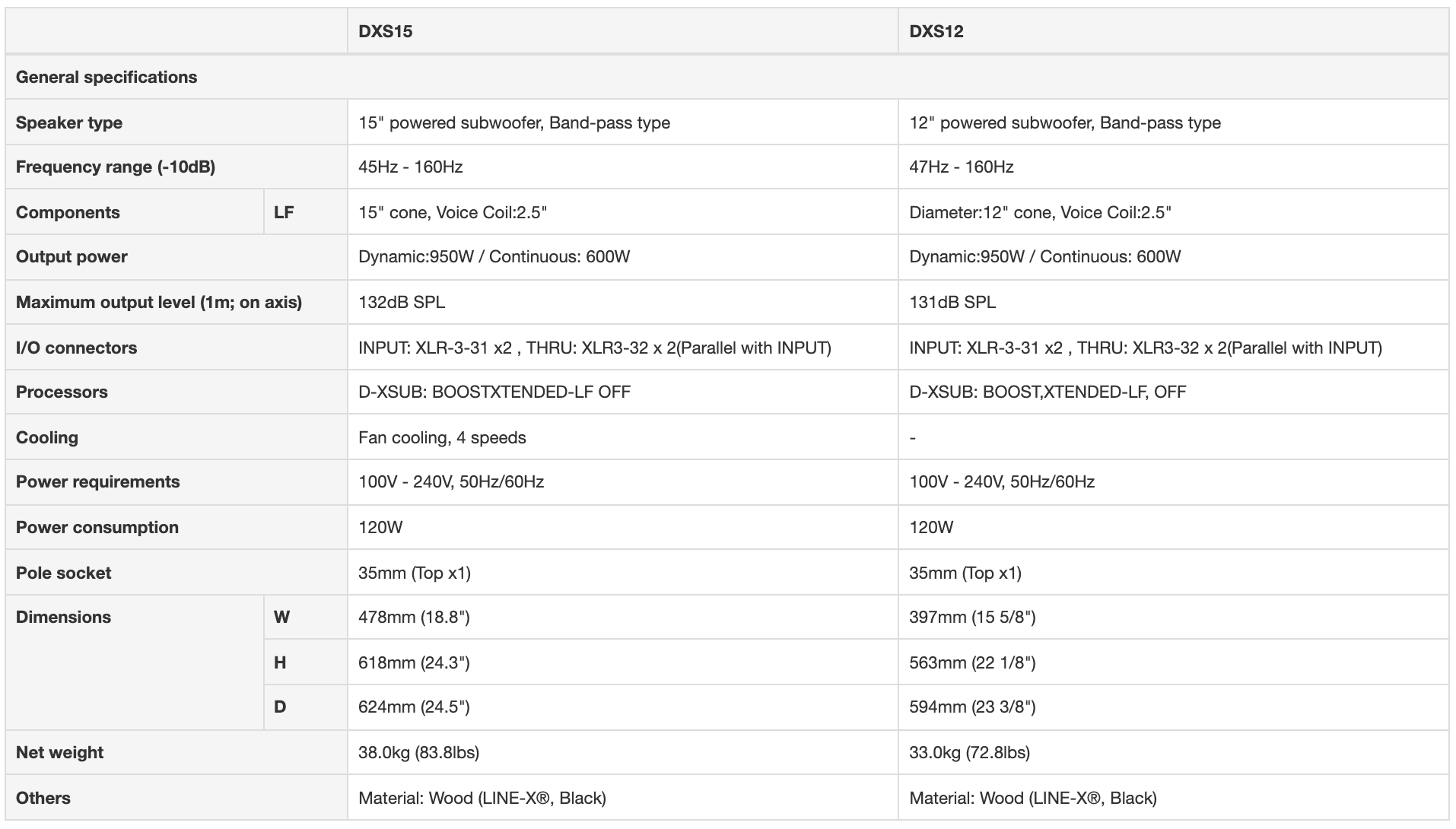1456x829 pixels.
Task: Select the I/O connectors row label
Action: [x=77, y=348]
